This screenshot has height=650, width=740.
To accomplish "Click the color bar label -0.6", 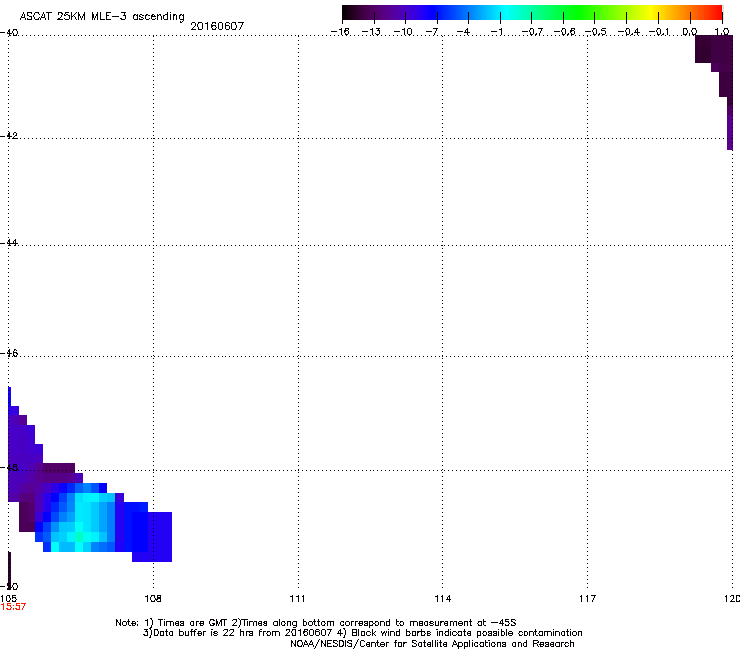I will (x=564, y=32).
